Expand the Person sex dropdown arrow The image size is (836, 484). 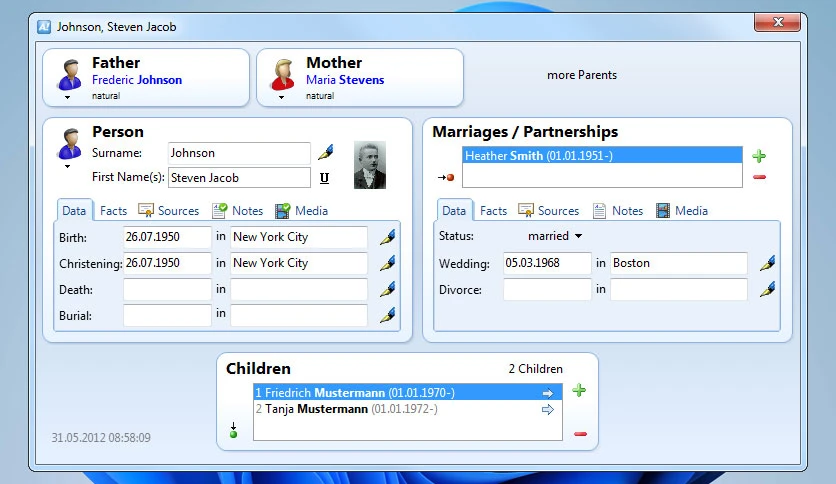pyautogui.click(x=67, y=167)
